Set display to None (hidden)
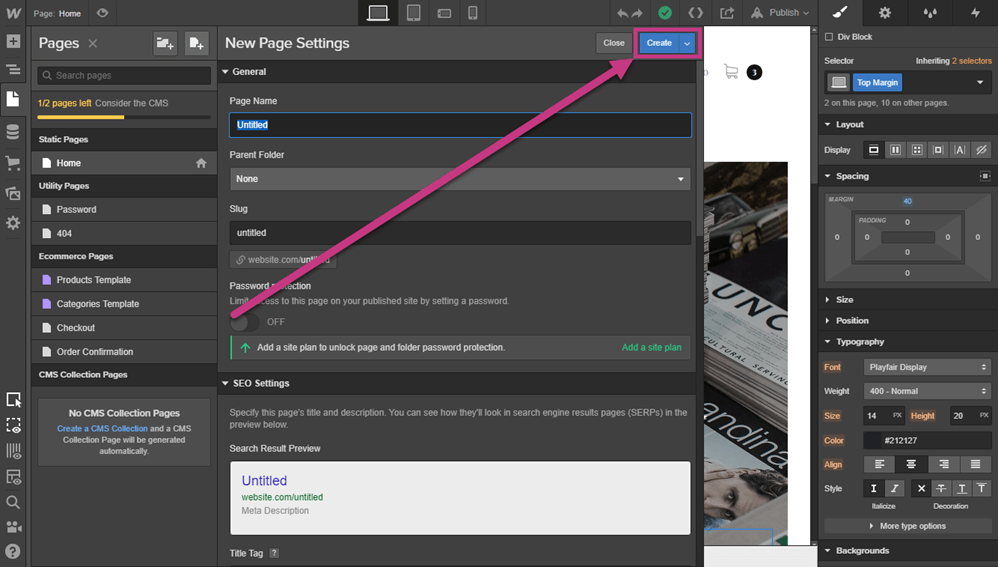The height and width of the screenshot is (567, 999). tap(982, 150)
